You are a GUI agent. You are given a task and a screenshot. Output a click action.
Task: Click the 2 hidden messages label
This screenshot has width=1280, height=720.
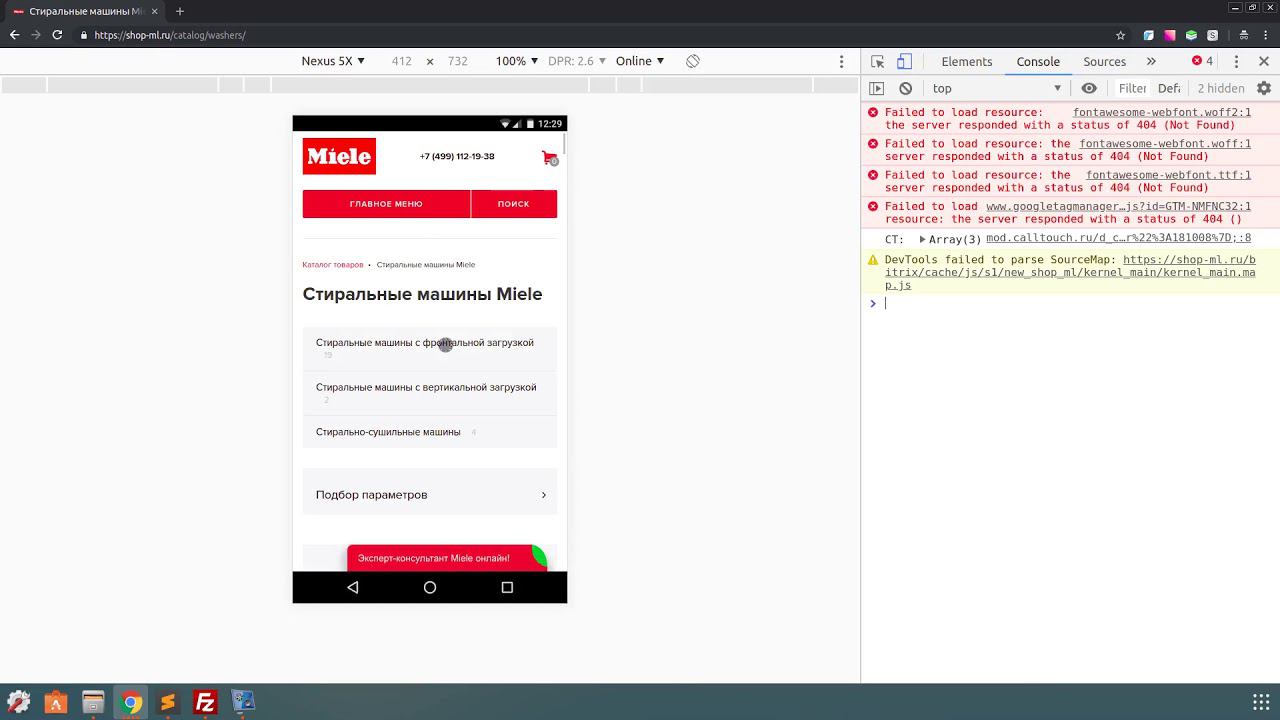(x=1221, y=88)
